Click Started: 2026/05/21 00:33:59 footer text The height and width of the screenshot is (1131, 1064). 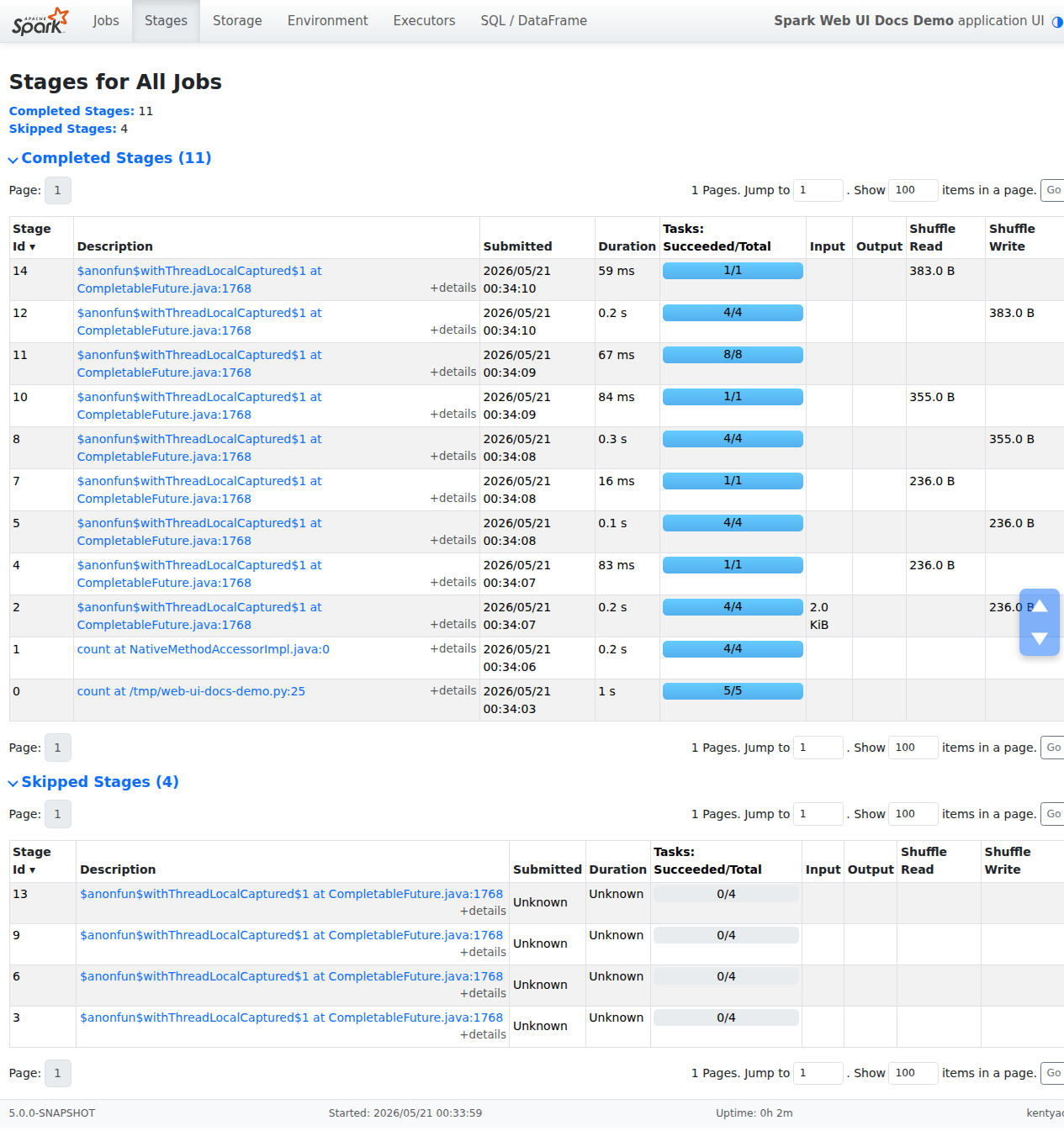405,1113
